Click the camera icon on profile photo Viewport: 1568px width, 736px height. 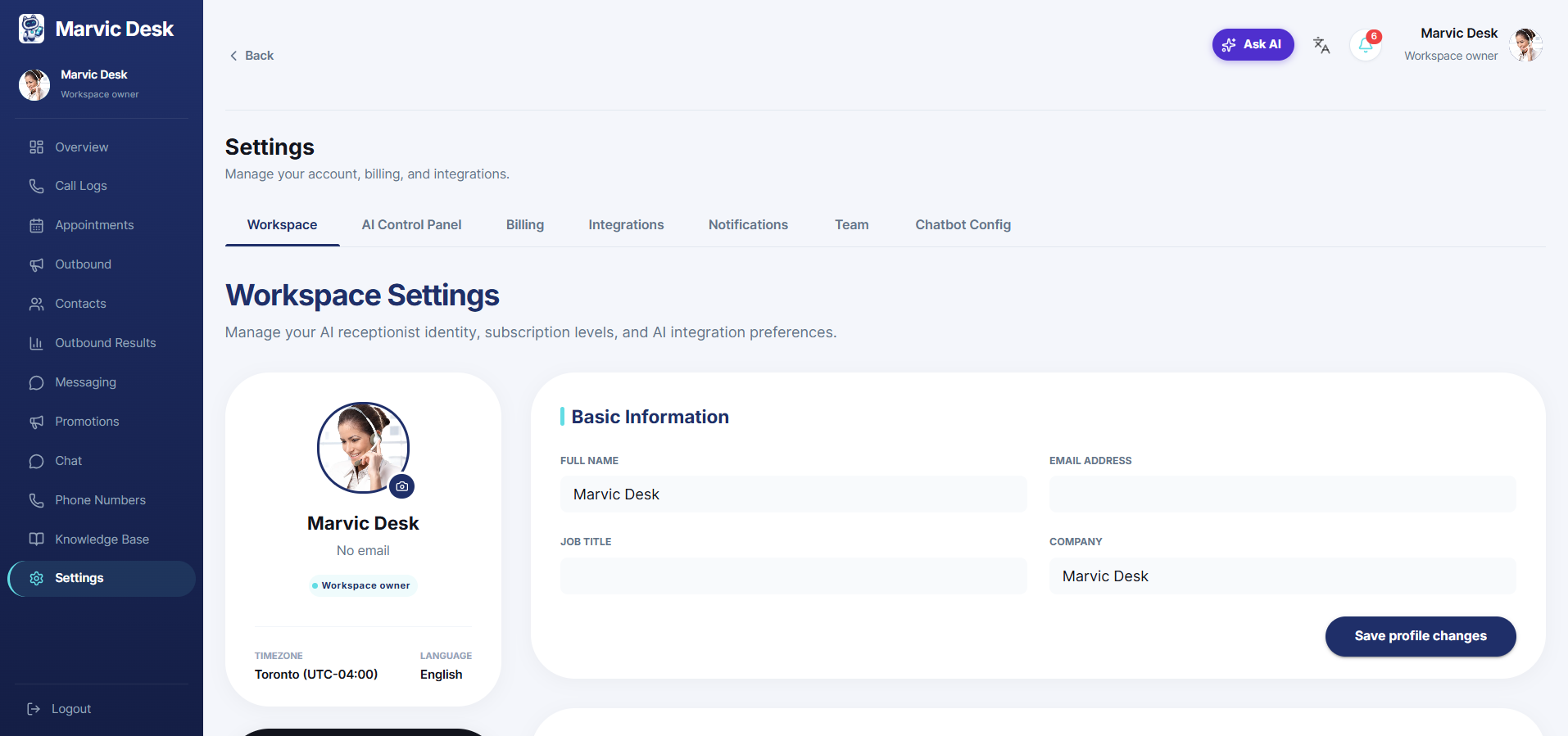click(x=401, y=486)
